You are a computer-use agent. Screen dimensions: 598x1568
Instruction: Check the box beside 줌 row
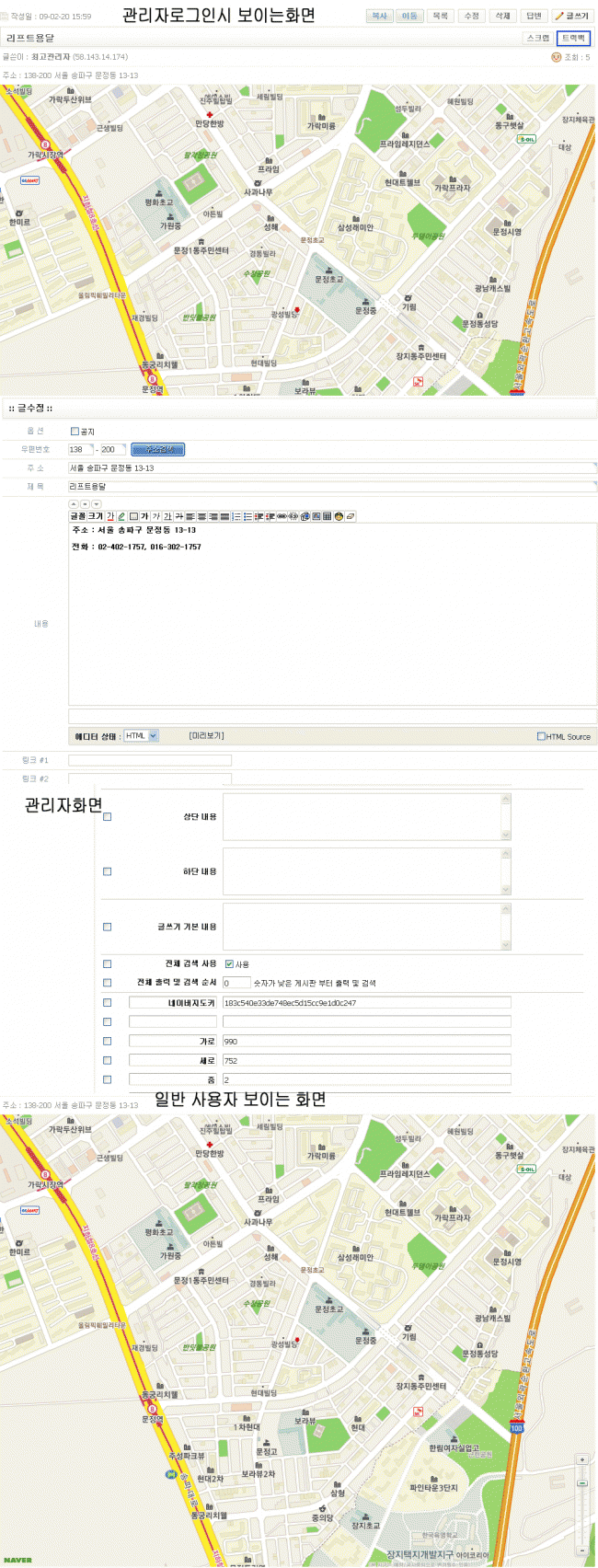tap(107, 1080)
